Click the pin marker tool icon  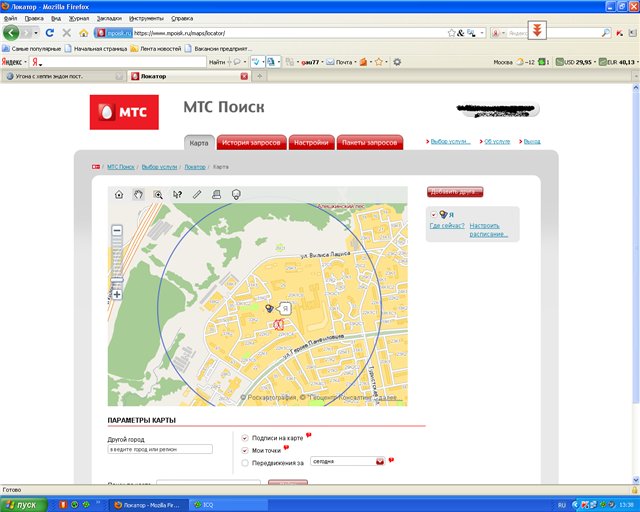click(236, 194)
